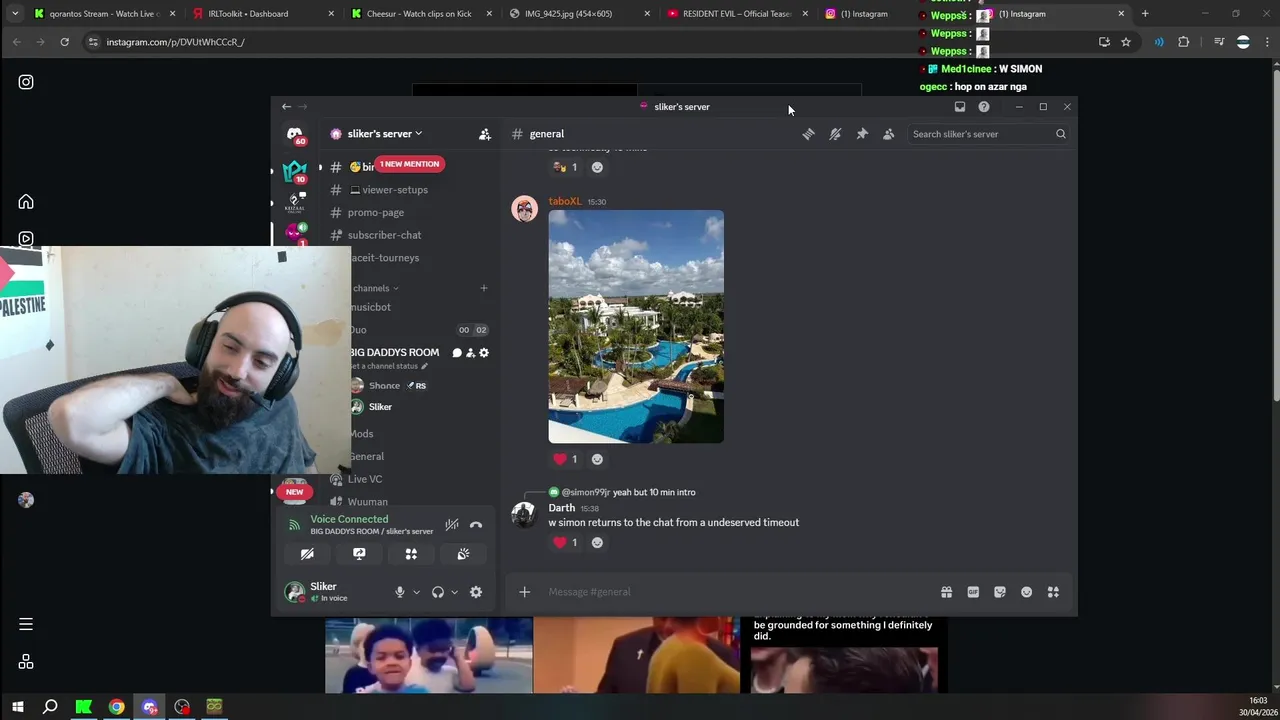
Task: Click the NEW servers indicator pill
Action: [294, 492]
